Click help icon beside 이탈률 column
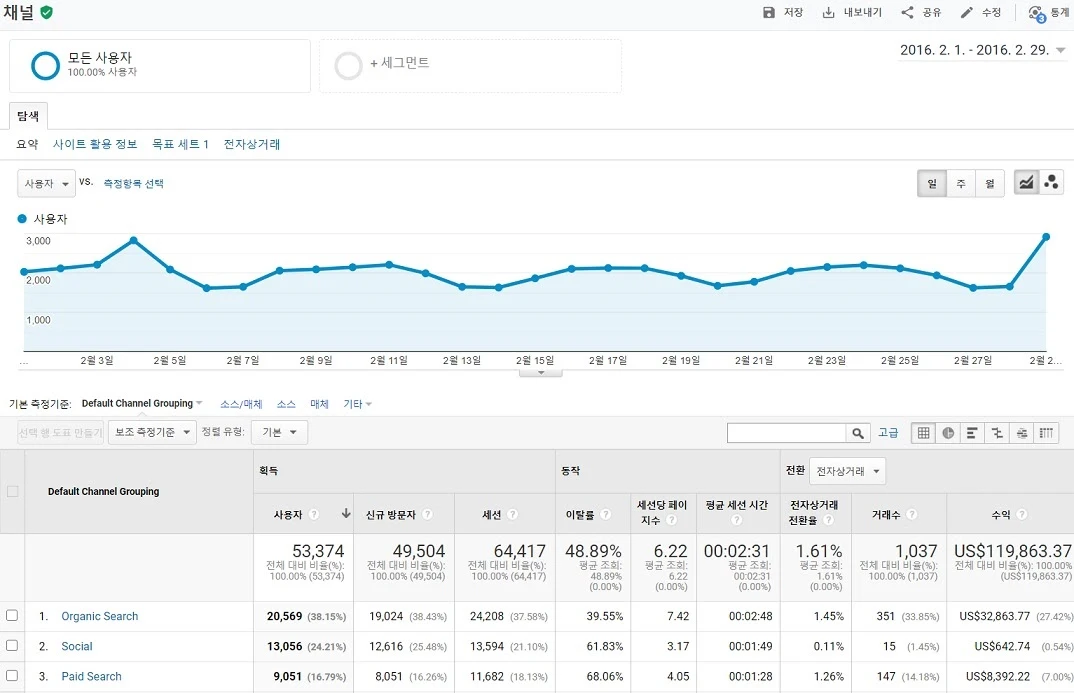This screenshot has height=693, width=1074. pyautogui.click(x=605, y=514)
